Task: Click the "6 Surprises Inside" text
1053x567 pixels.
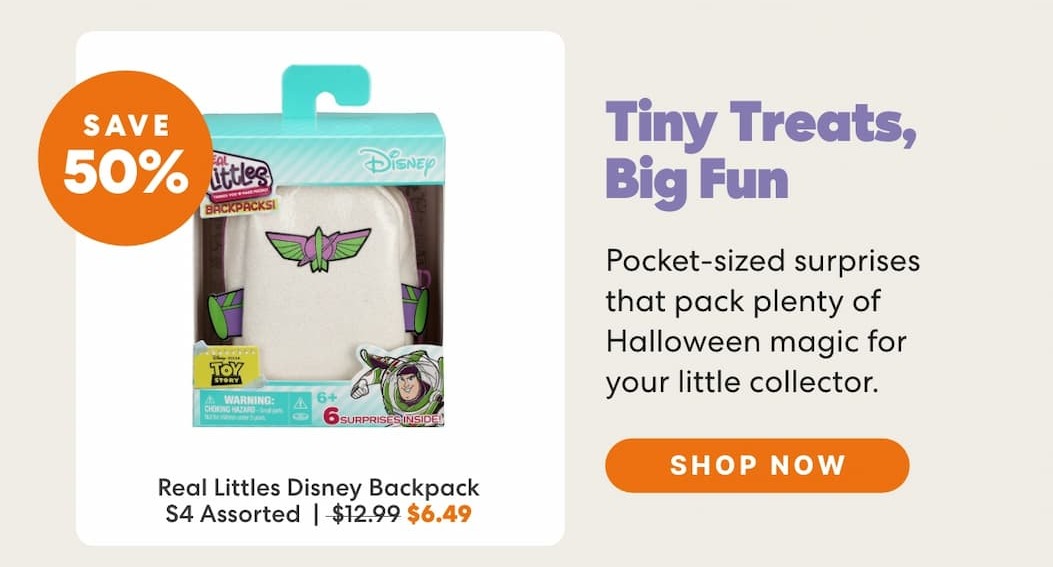Action: click(x=382, y=417)
